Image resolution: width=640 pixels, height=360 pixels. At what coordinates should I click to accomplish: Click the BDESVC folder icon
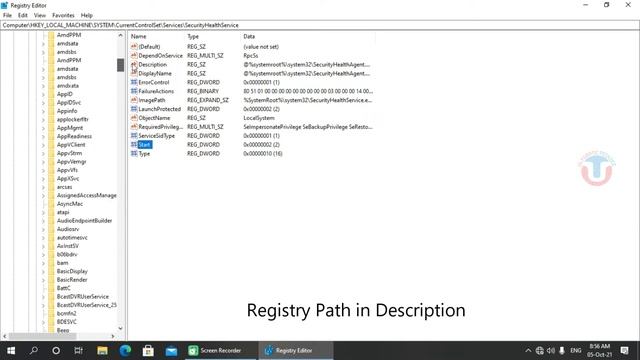pos(51,322)
